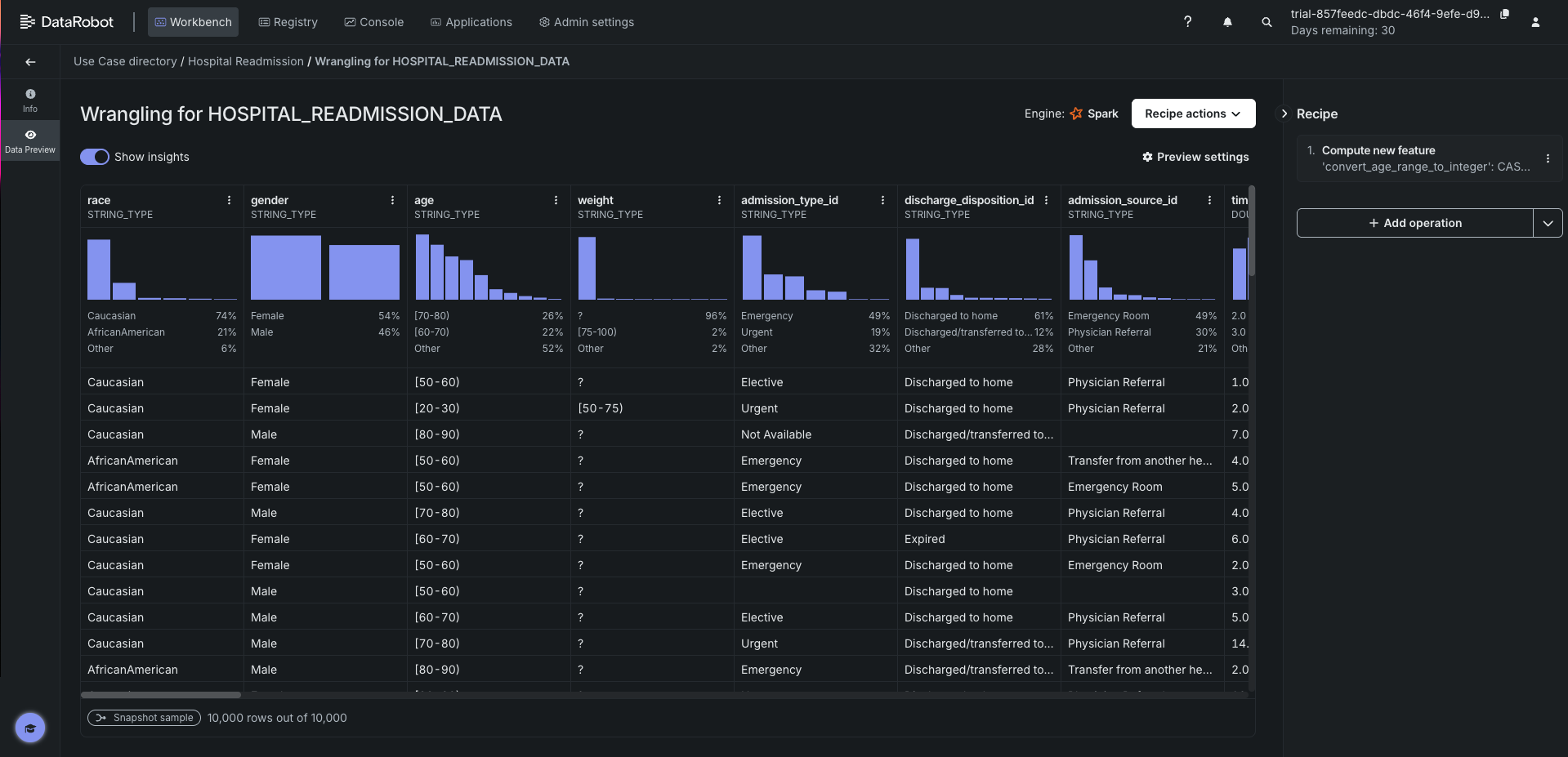Click the 'AfricanAmerican 21%' insight row
Viewport: 1568px width, 757px height.
[x=162, y=332]
